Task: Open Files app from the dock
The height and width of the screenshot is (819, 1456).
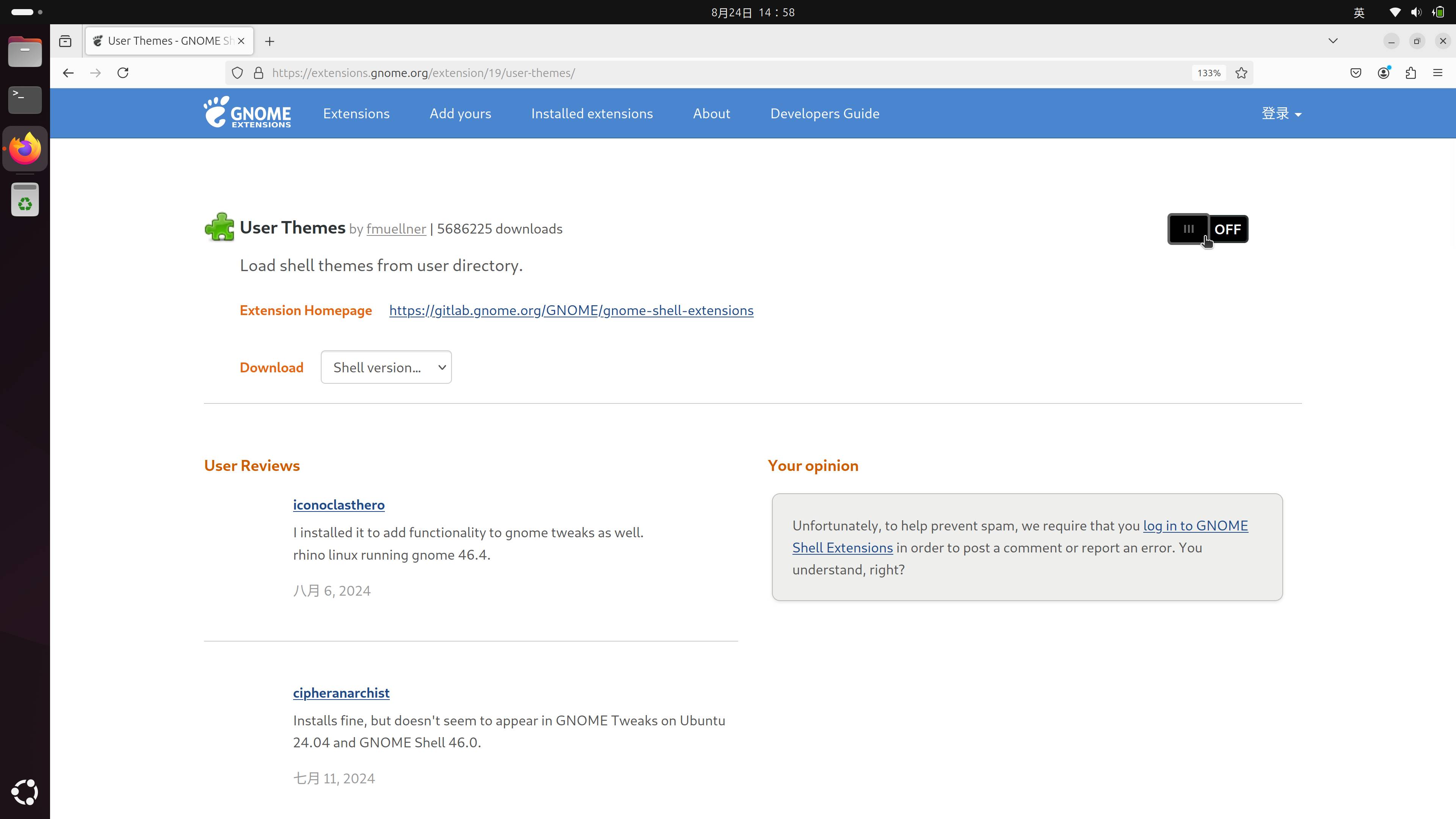Action: [25, 52]
